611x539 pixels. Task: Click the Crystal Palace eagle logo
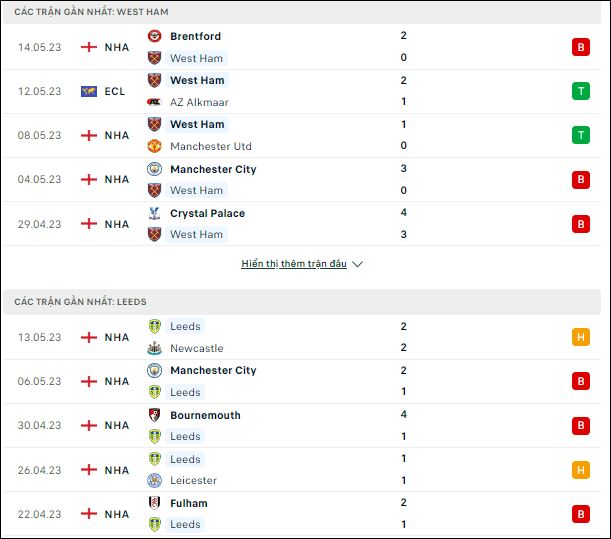(154, 213)
